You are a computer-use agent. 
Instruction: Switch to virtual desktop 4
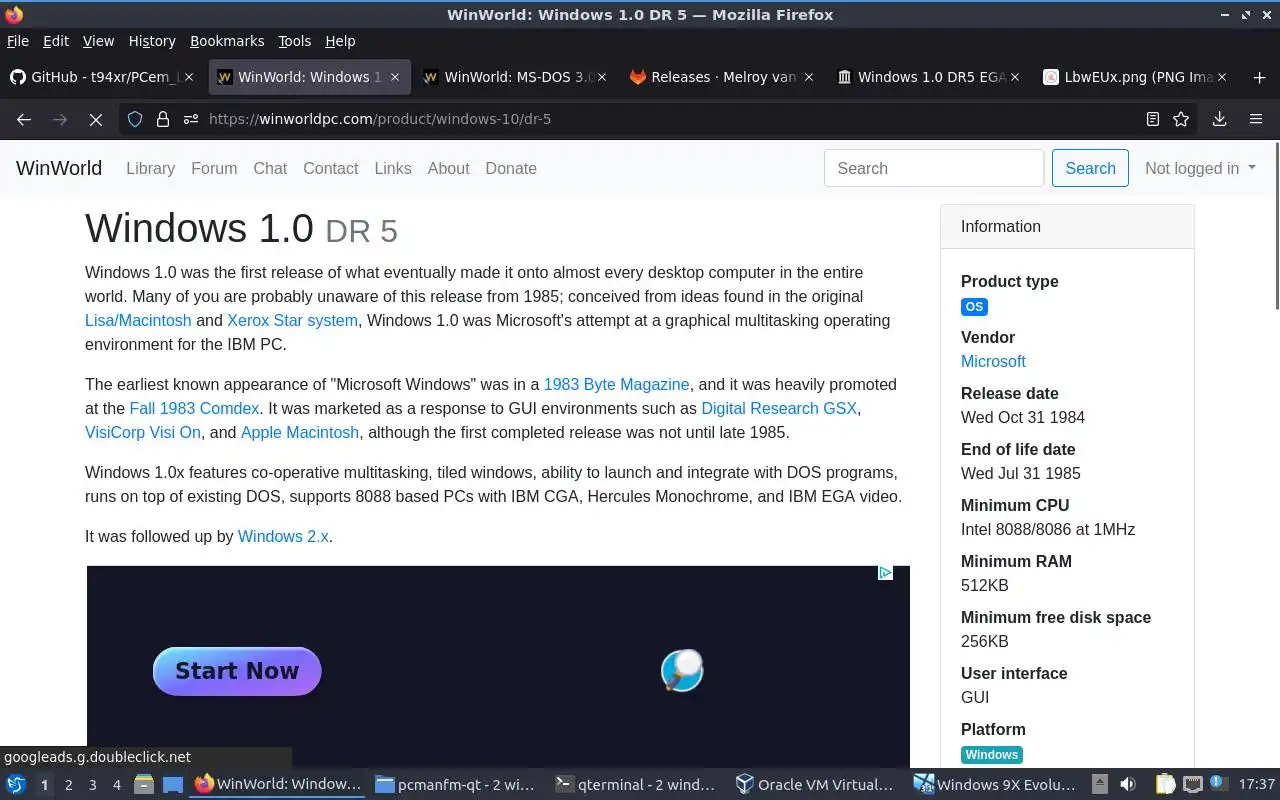(116, 785)
